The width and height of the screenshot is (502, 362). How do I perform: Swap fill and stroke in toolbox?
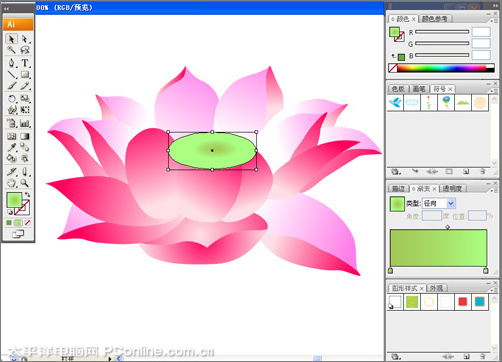27,195
